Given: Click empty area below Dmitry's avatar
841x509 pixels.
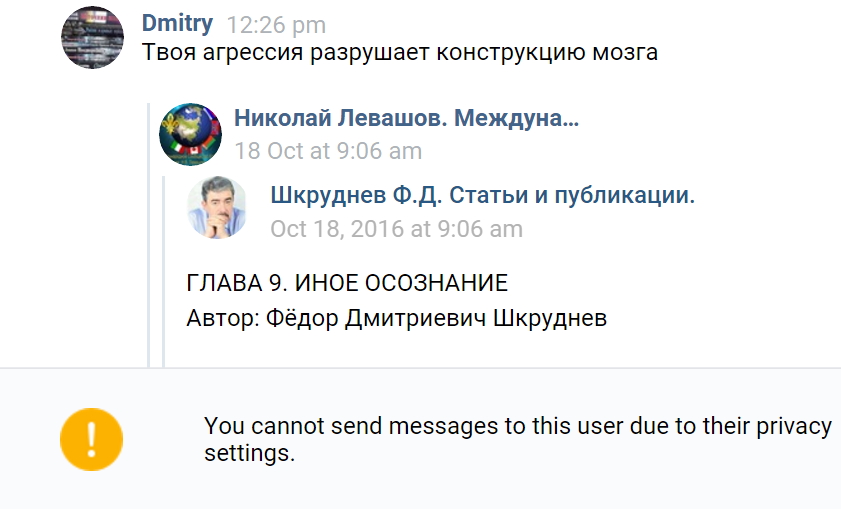Looking at the screenshot, I should (x=92, y=215).
